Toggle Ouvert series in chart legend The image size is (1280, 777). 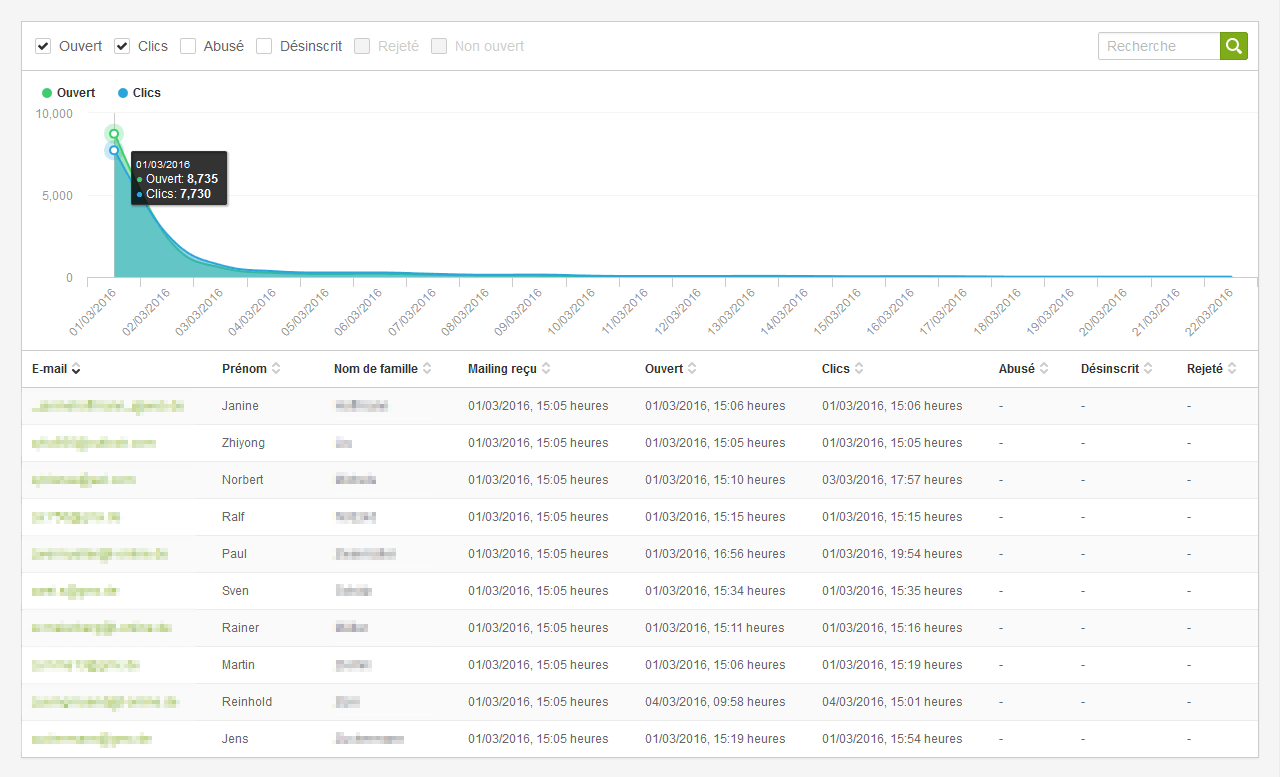[x=69, y=93]
